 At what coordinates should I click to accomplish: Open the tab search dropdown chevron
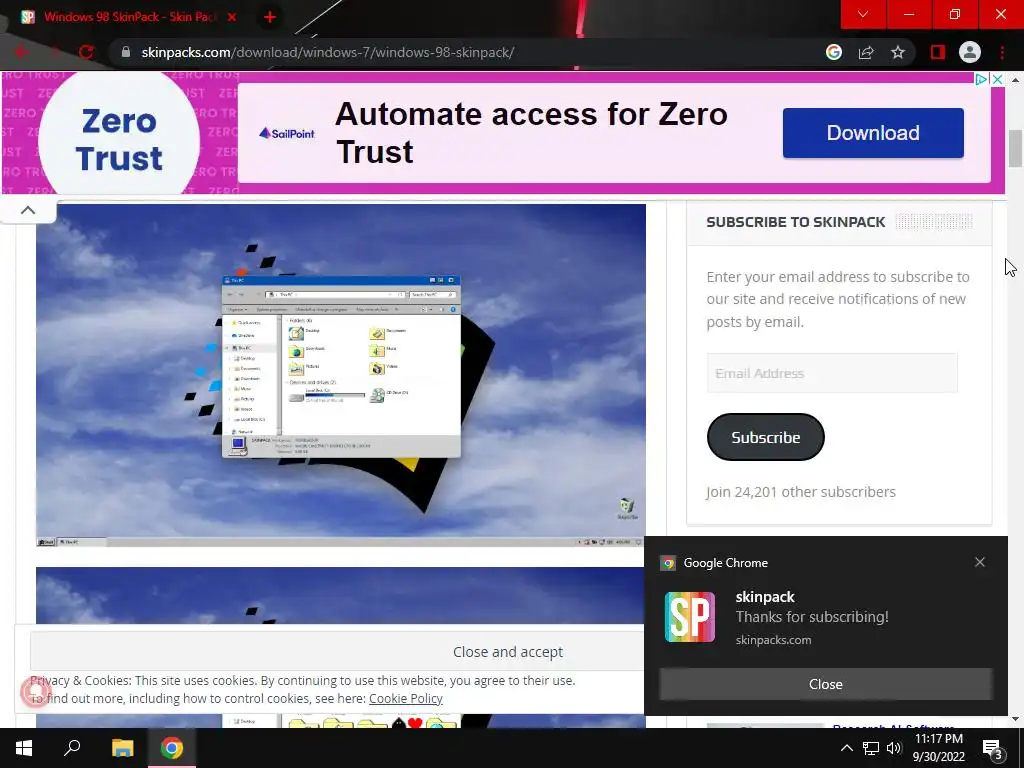[x=863, y=14]
